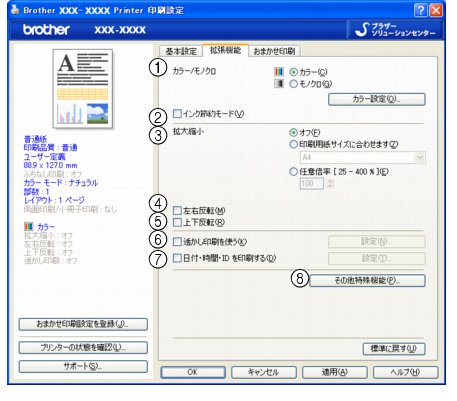Click the printer icon in the title bar

click(x=15, y=10)
